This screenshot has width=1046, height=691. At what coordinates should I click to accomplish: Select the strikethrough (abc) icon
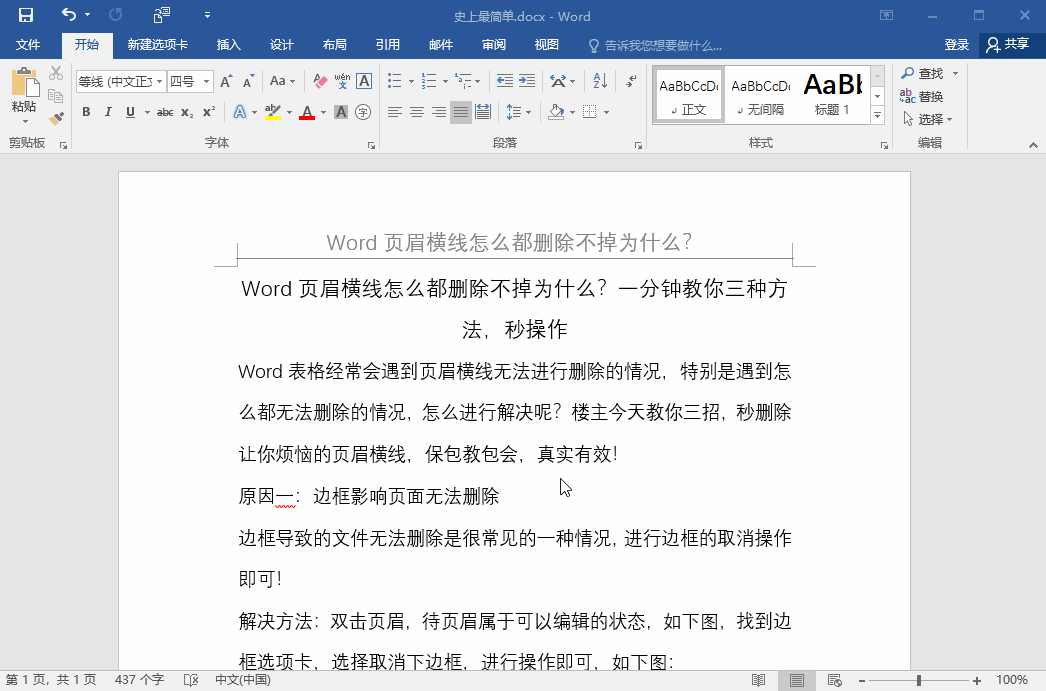tap(164, 111)
